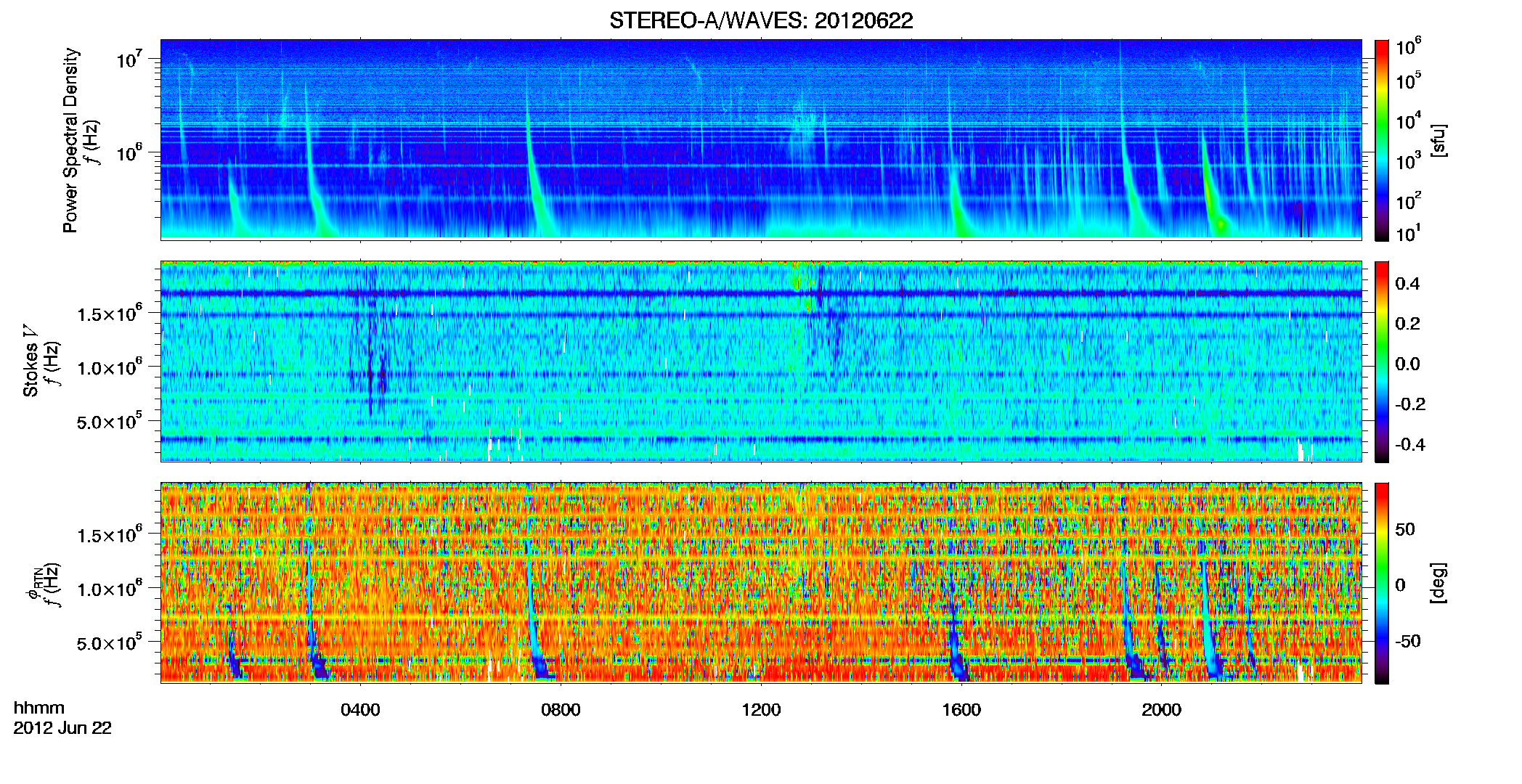The height and width of the screenshot is (784, 1522).
Task: Click the -50 label on degrees color bar
Action: point(1408,641)
